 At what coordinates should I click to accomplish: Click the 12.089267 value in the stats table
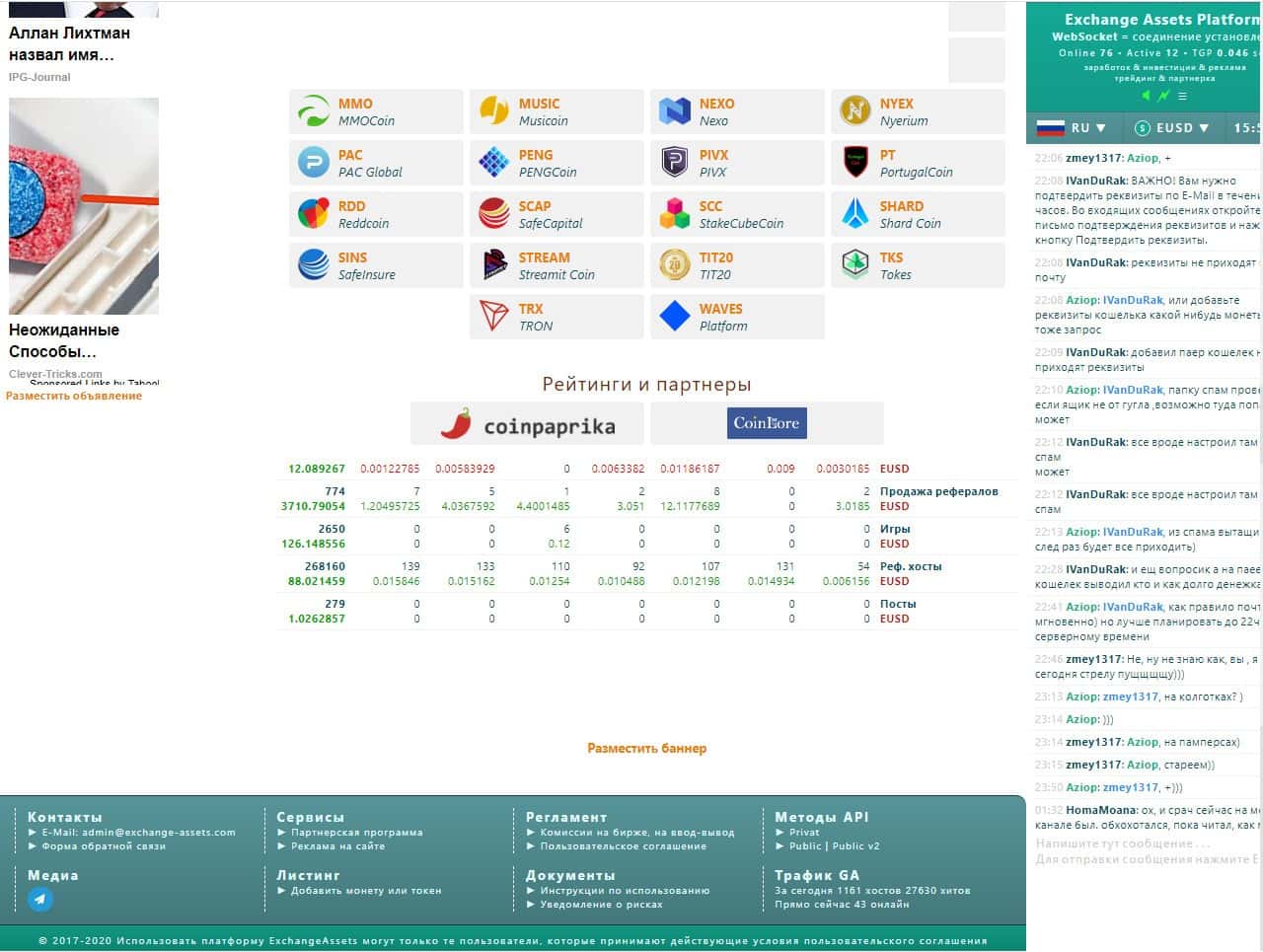[x=317, y=469]
